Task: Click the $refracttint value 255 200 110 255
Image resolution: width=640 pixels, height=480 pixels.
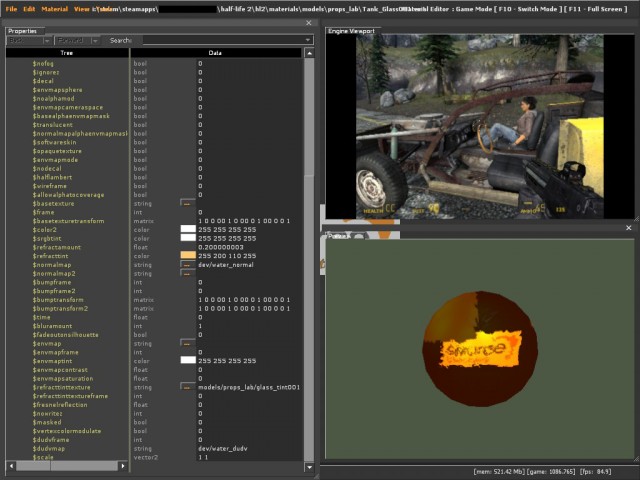Action: (x=227, y=256)
